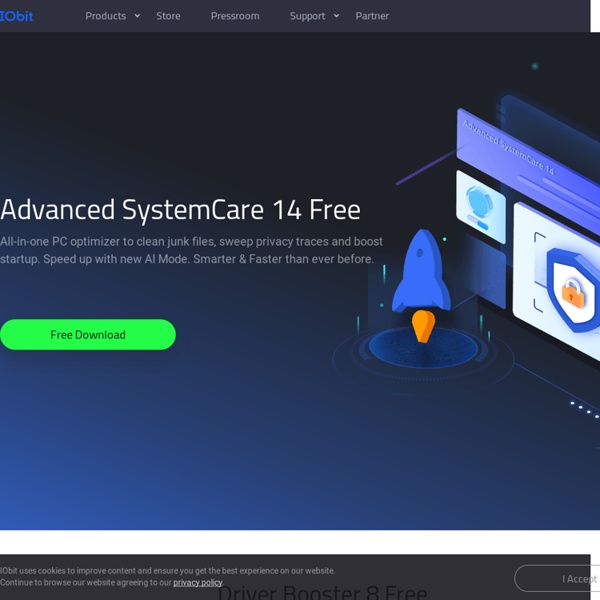
Task: Click Advanced SystemCare 14 Free heading
Action: point(180,210)
